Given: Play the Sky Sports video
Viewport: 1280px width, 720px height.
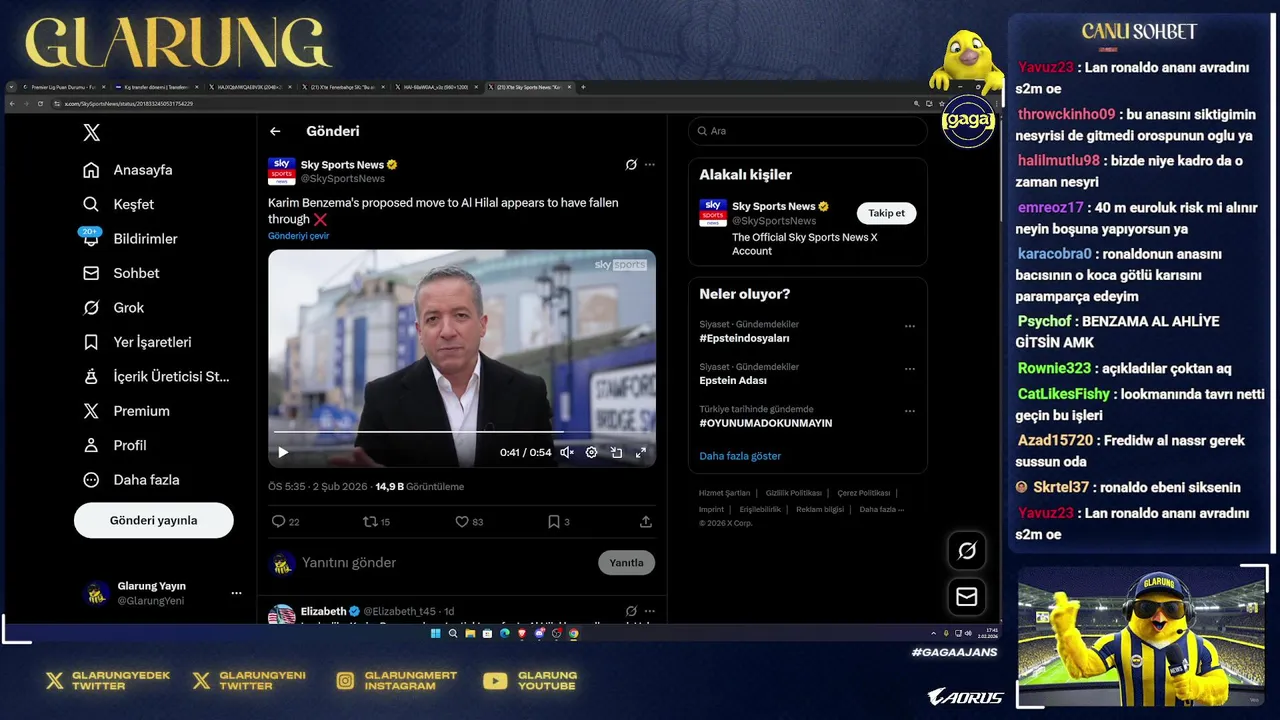Looking at the screenshot, I should point(283,452).
